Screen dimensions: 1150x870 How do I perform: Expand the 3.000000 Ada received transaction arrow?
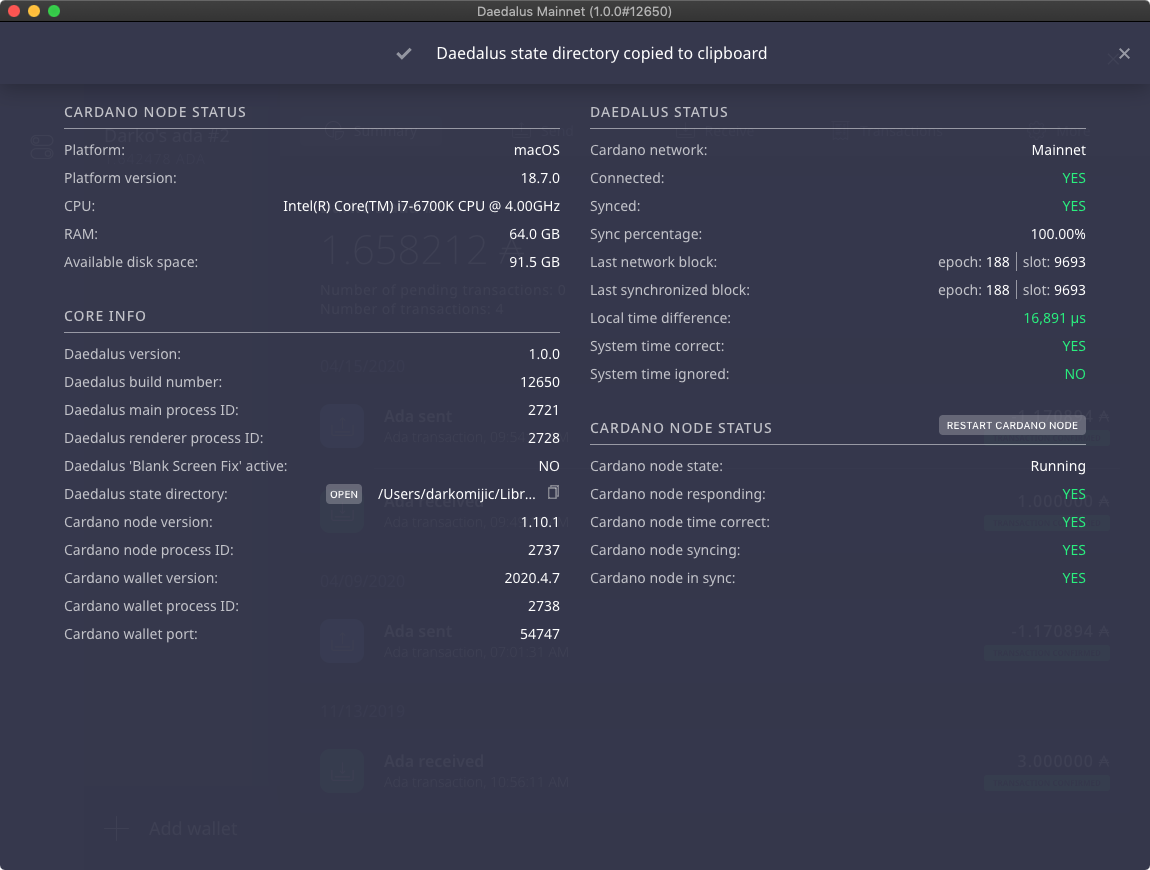[x=1103, y=761]
